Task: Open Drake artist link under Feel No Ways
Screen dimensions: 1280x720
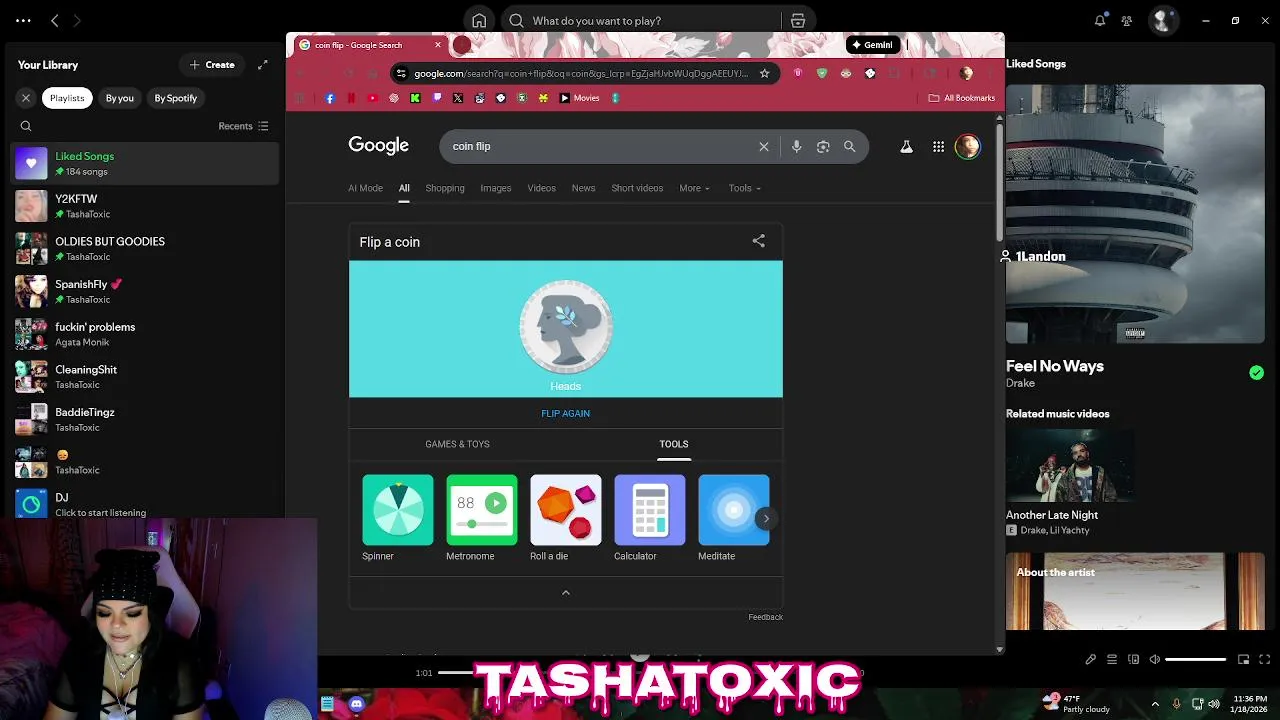Action: point(1020,383)
